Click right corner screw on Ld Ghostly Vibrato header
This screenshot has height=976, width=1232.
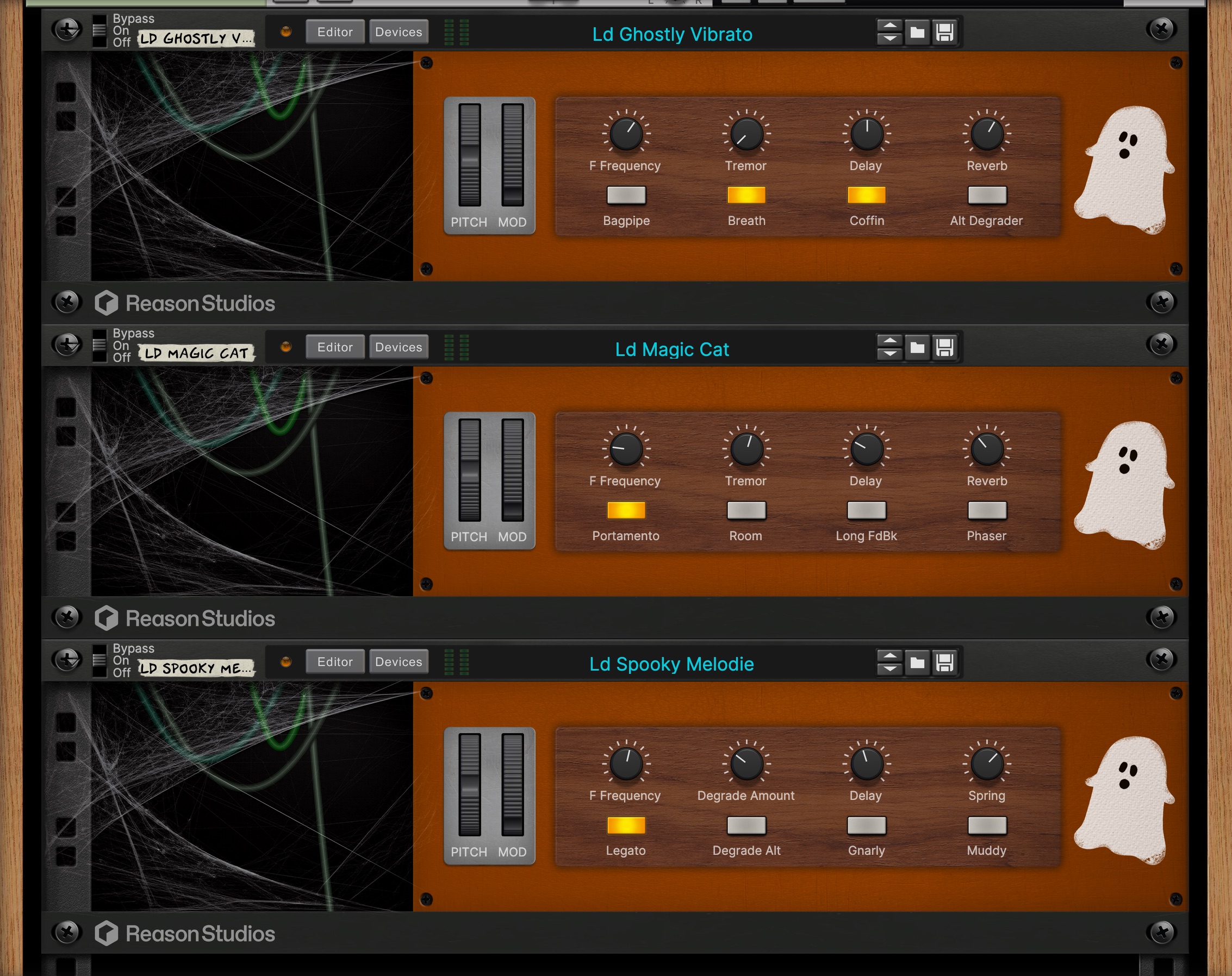click(x=1162, y=29)
